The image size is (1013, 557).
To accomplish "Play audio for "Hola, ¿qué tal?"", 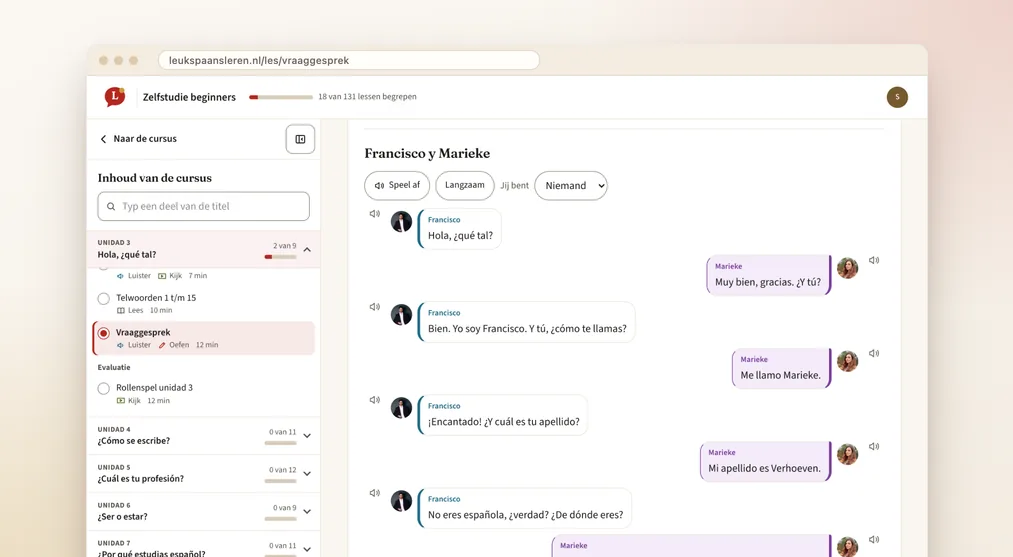I will (375, 214).
